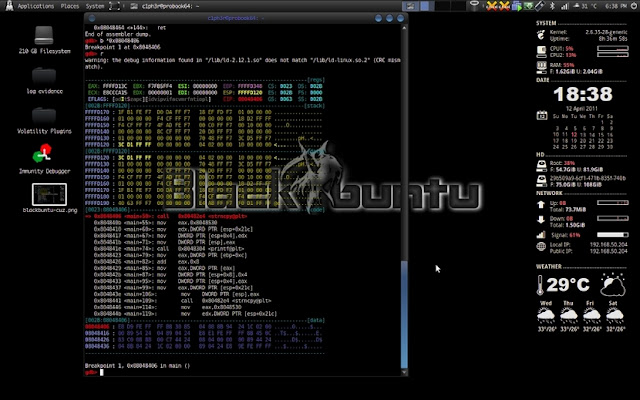The width and height of the screenshot is (640, 400).
Task: Select the Volatility Plugins folder
Action: [44, 120]
